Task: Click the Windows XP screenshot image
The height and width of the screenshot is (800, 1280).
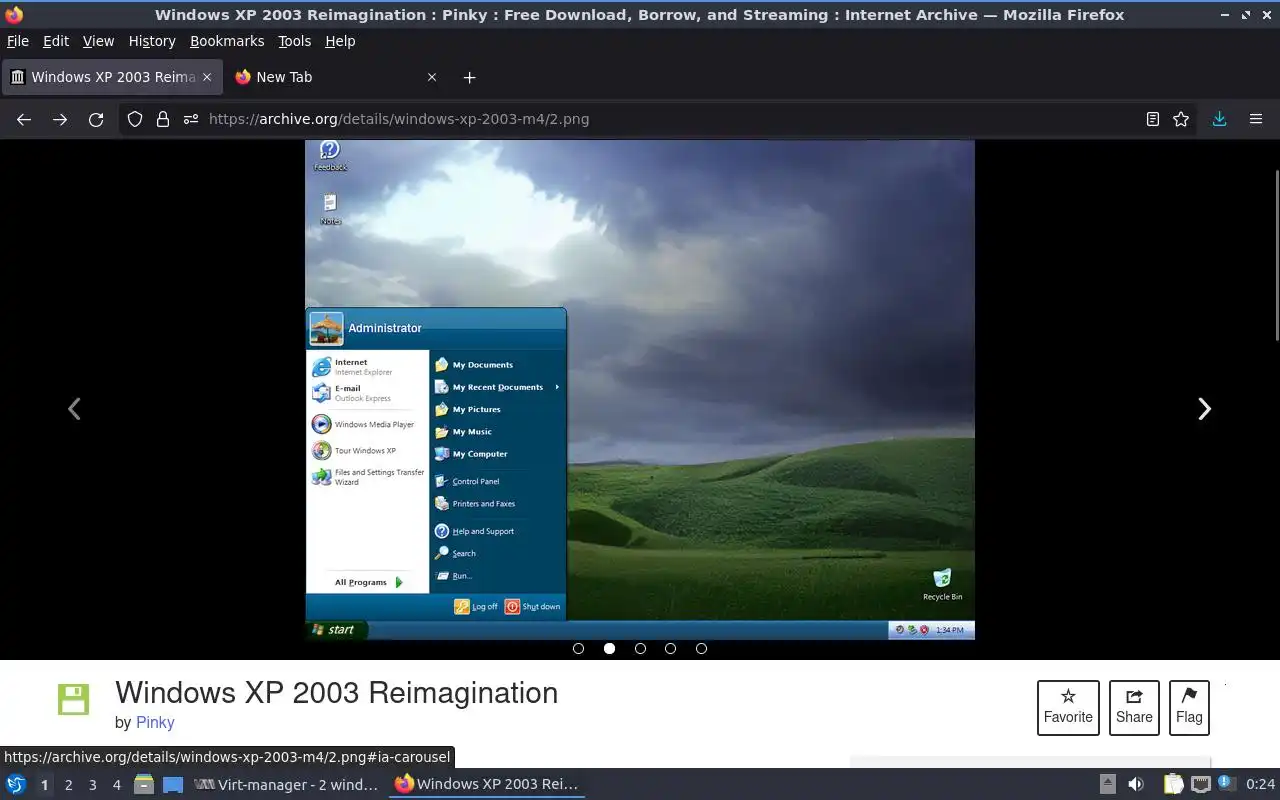Action: point(640,390)
